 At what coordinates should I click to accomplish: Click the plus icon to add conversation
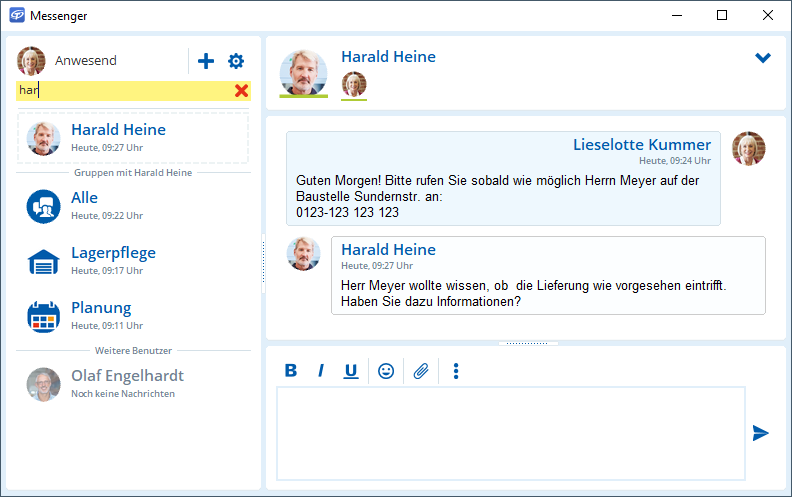coord(206,61)
